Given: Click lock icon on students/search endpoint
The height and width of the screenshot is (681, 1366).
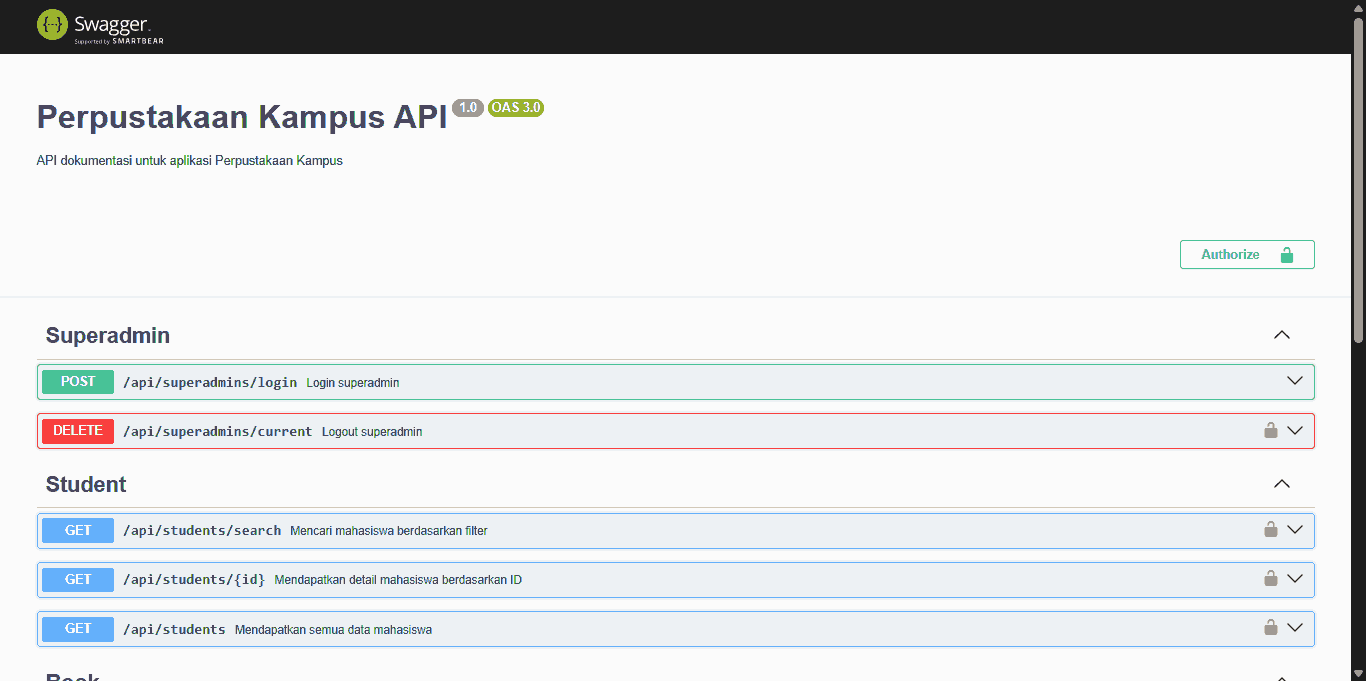Looking at the screenshot, I should coord(1270,530).
